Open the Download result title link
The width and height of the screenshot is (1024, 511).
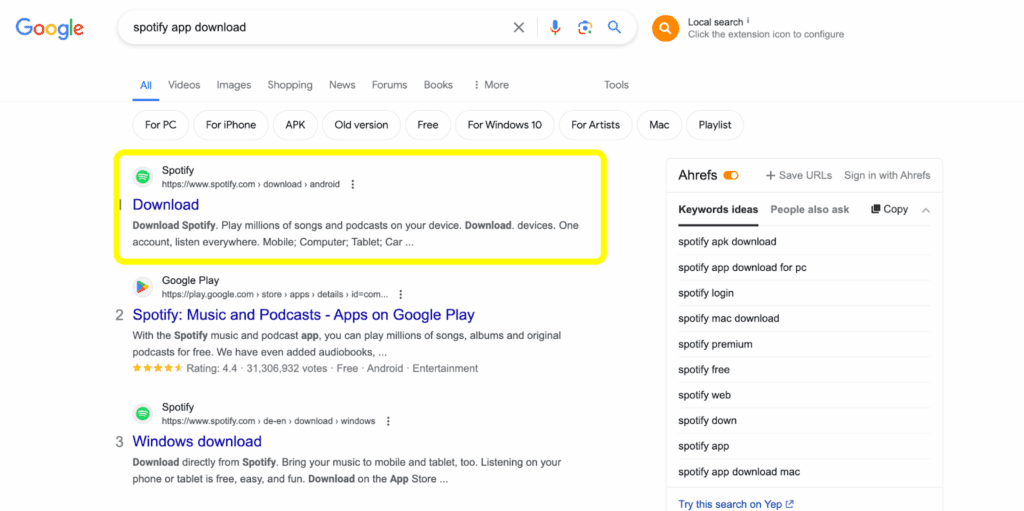[x=166, y=205]
